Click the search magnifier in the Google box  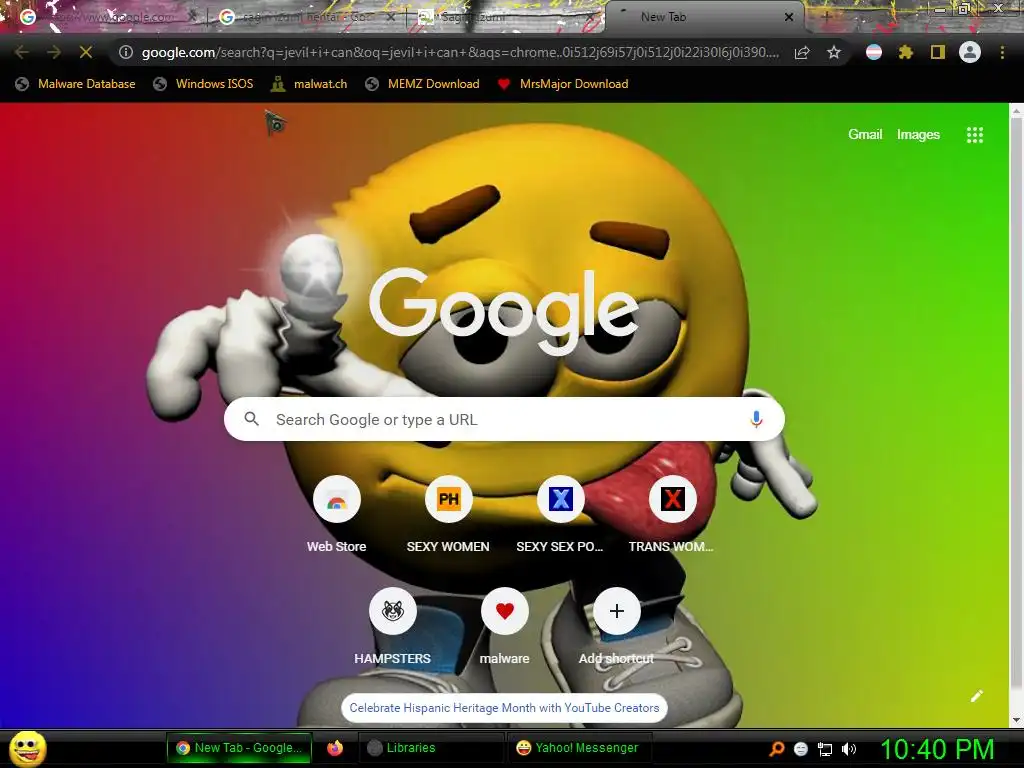[x=251, y=419]
